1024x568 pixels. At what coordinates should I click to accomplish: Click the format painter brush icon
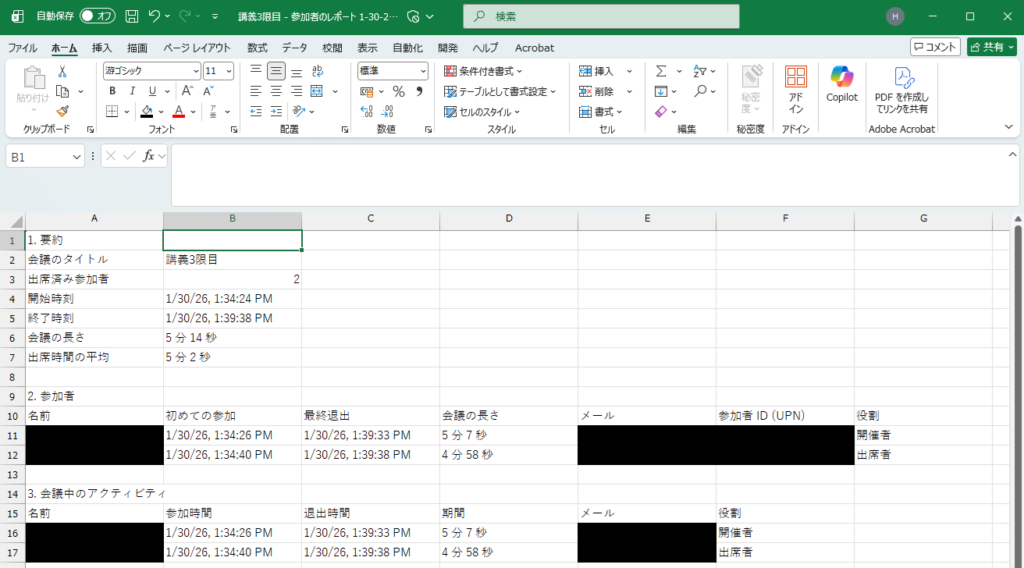point(62,111)
